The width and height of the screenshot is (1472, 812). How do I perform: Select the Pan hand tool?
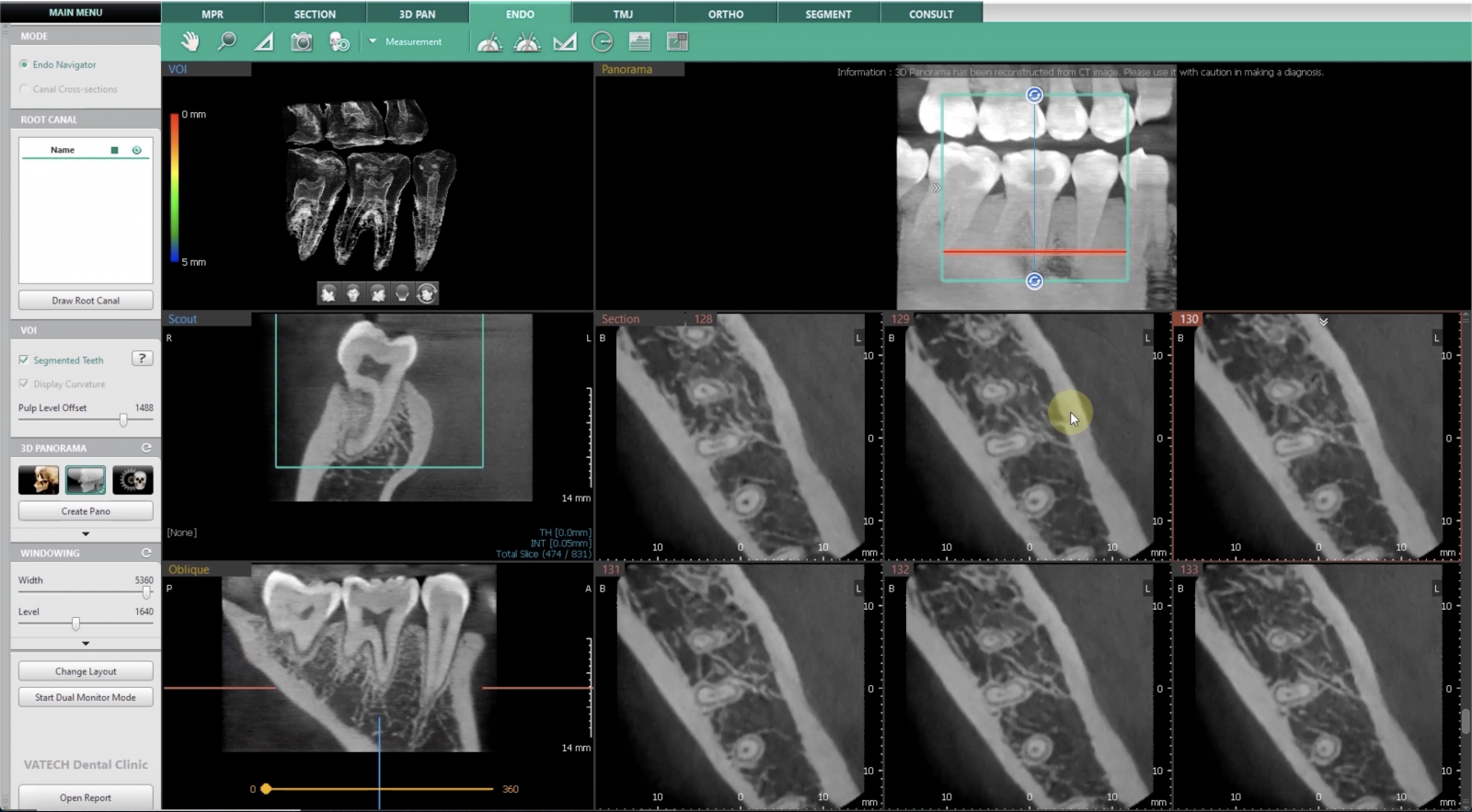click(190, 41)
